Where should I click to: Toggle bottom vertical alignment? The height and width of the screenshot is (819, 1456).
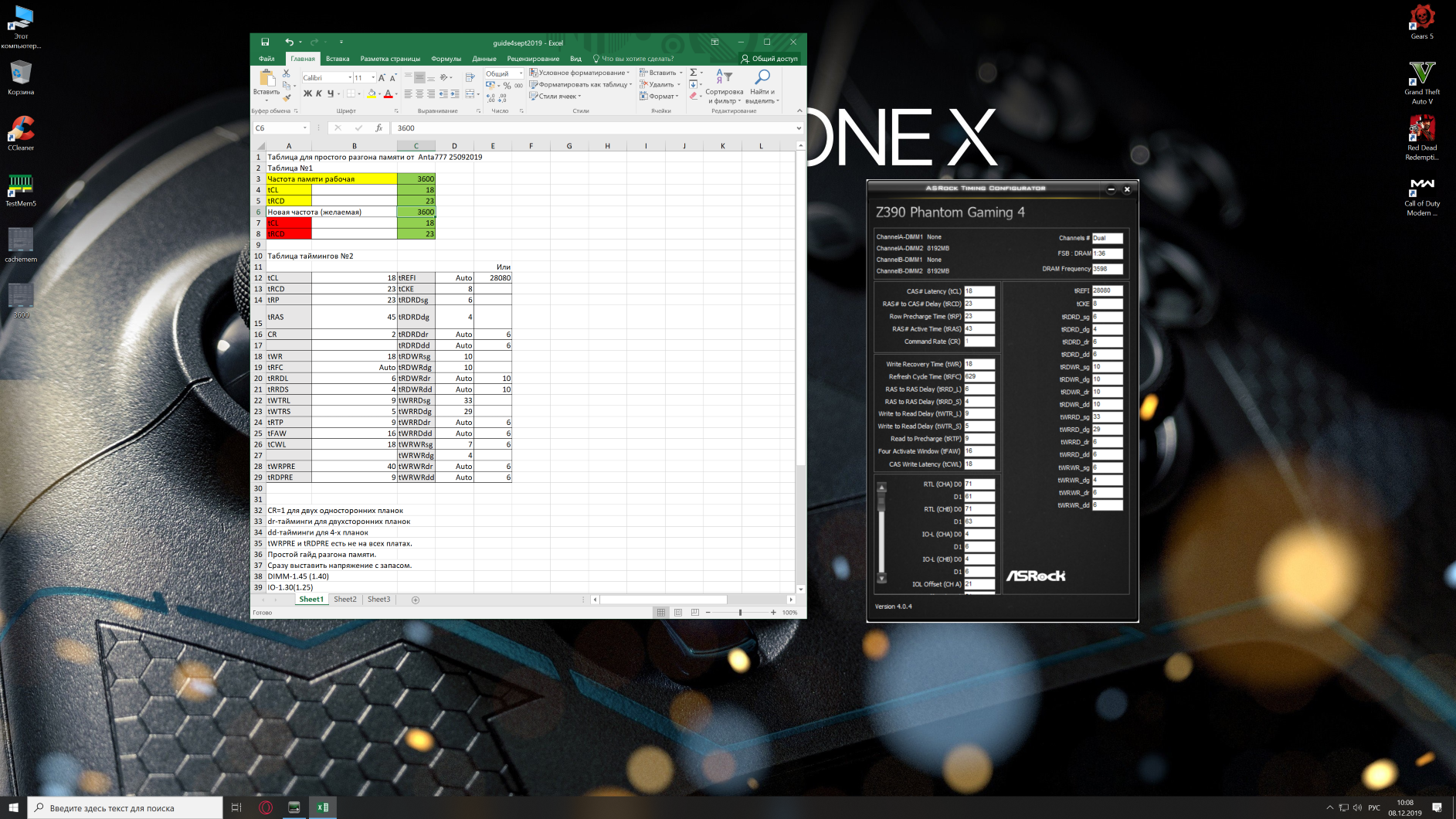click(431, 78)
